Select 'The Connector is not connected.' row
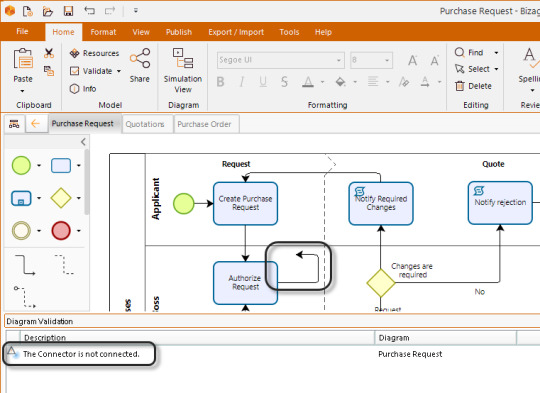The height and width of the screenshot is (393, 540). click(272, 354)
